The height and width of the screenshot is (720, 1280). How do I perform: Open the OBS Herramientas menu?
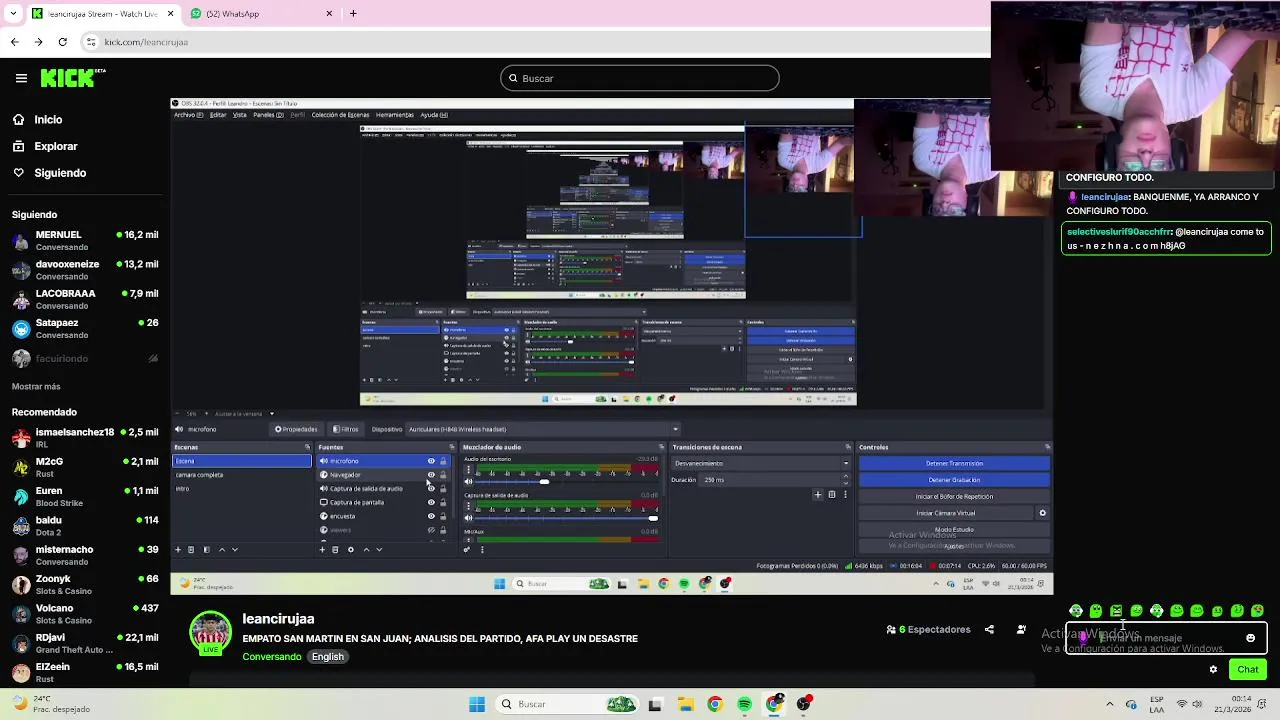(x=395, y=115)
